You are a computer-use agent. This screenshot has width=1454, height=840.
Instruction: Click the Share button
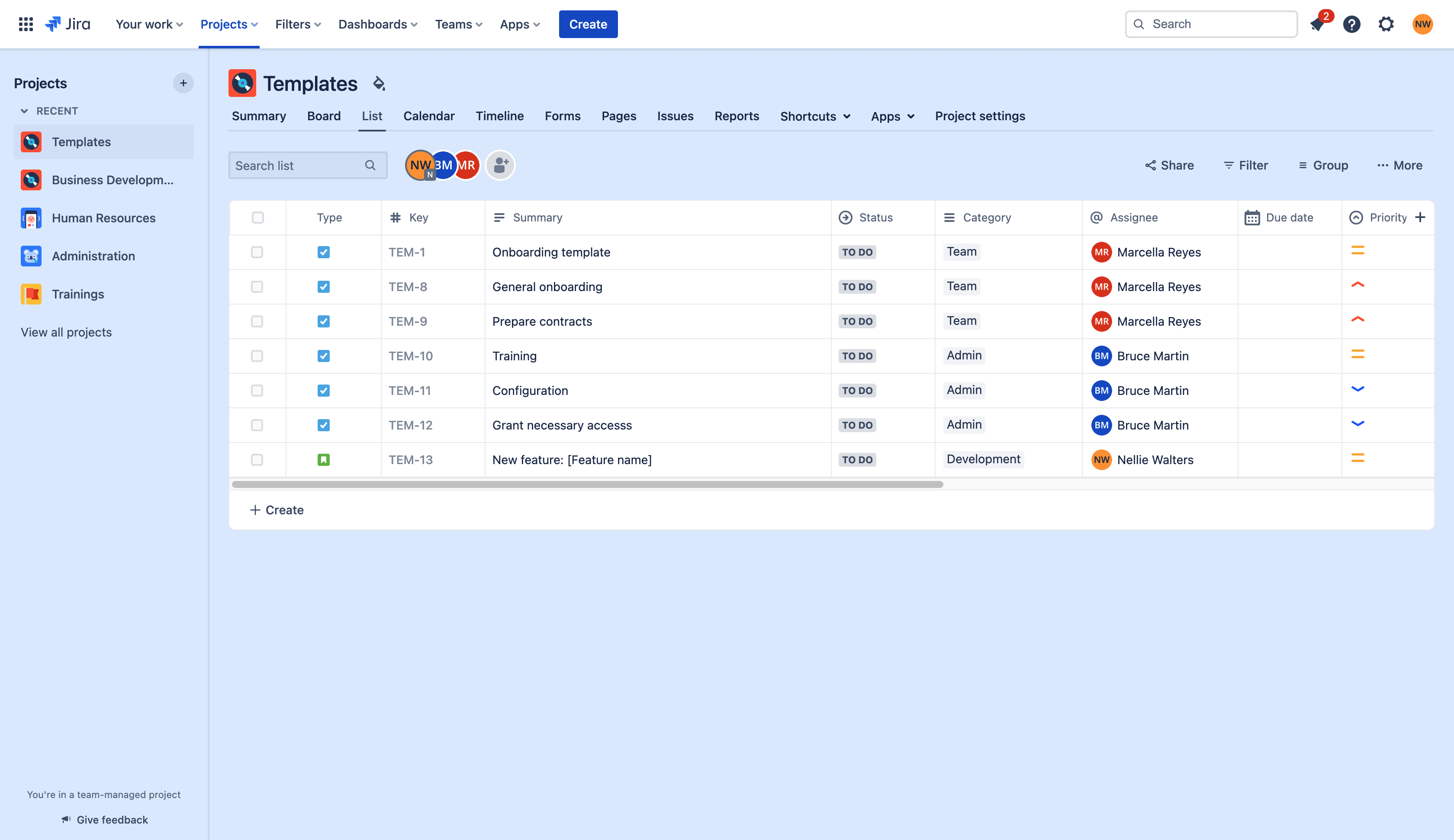(x=1170, y=166)
